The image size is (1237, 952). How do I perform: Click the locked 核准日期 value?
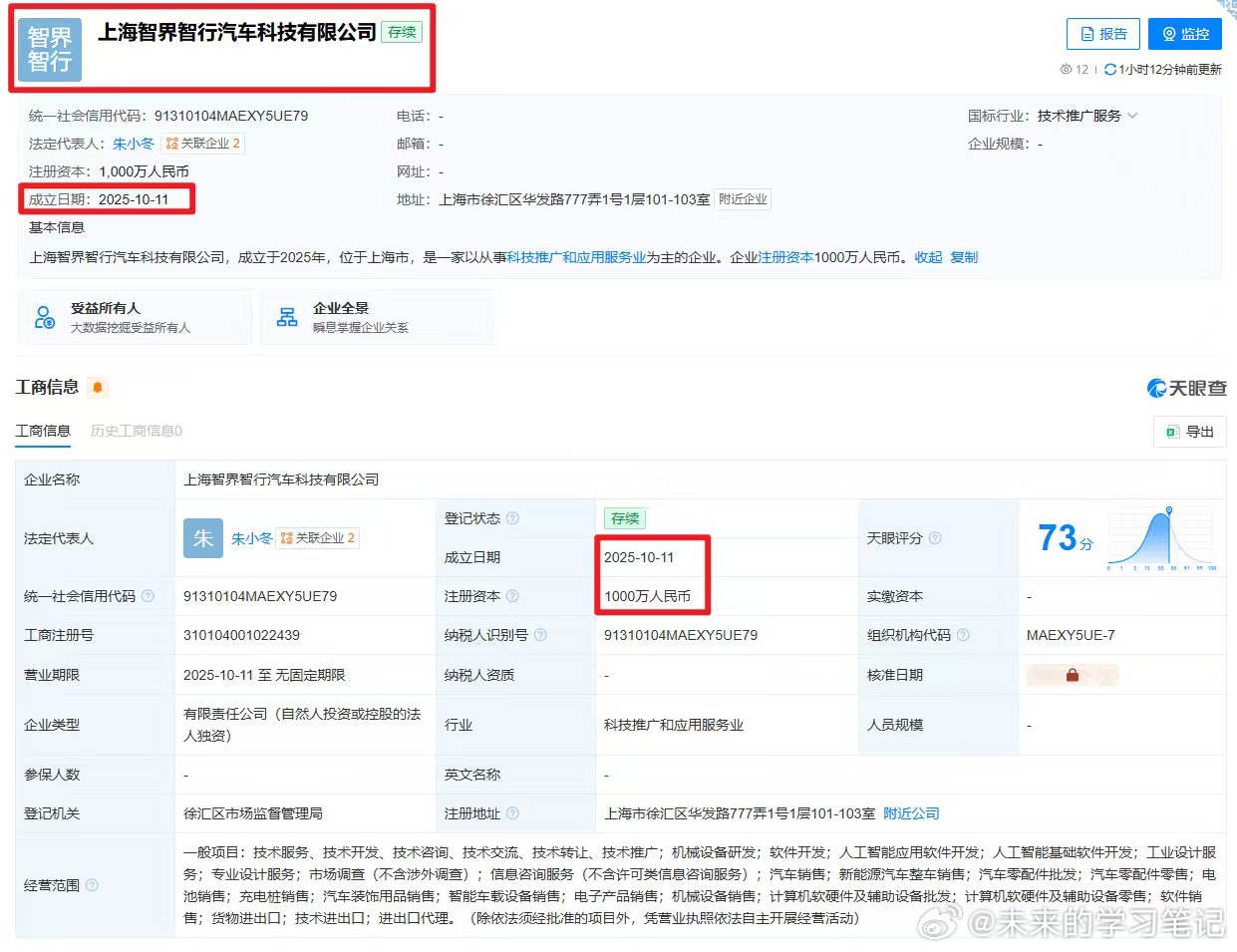click(1073, 675)
